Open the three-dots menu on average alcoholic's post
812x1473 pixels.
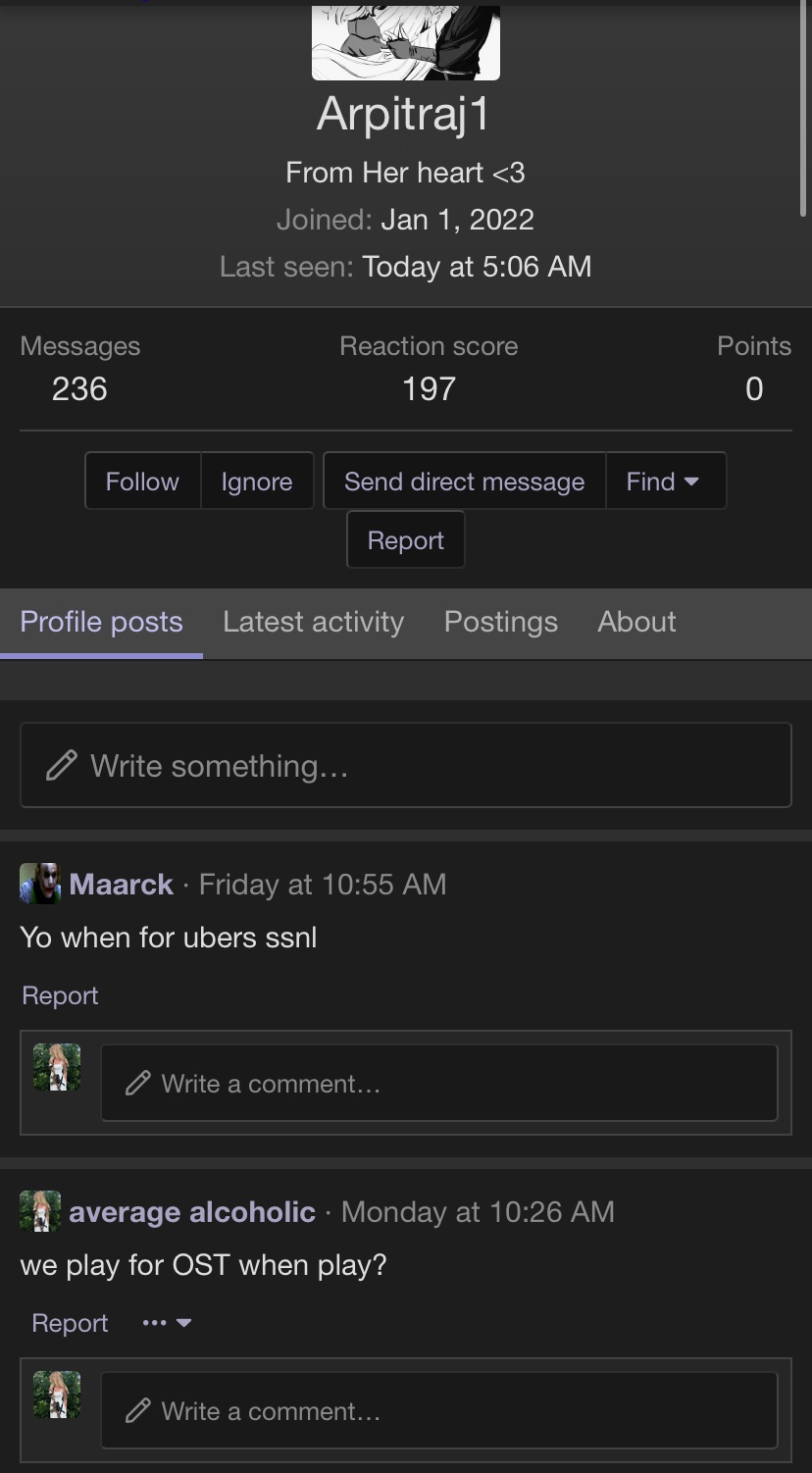tap(166, 1323)
